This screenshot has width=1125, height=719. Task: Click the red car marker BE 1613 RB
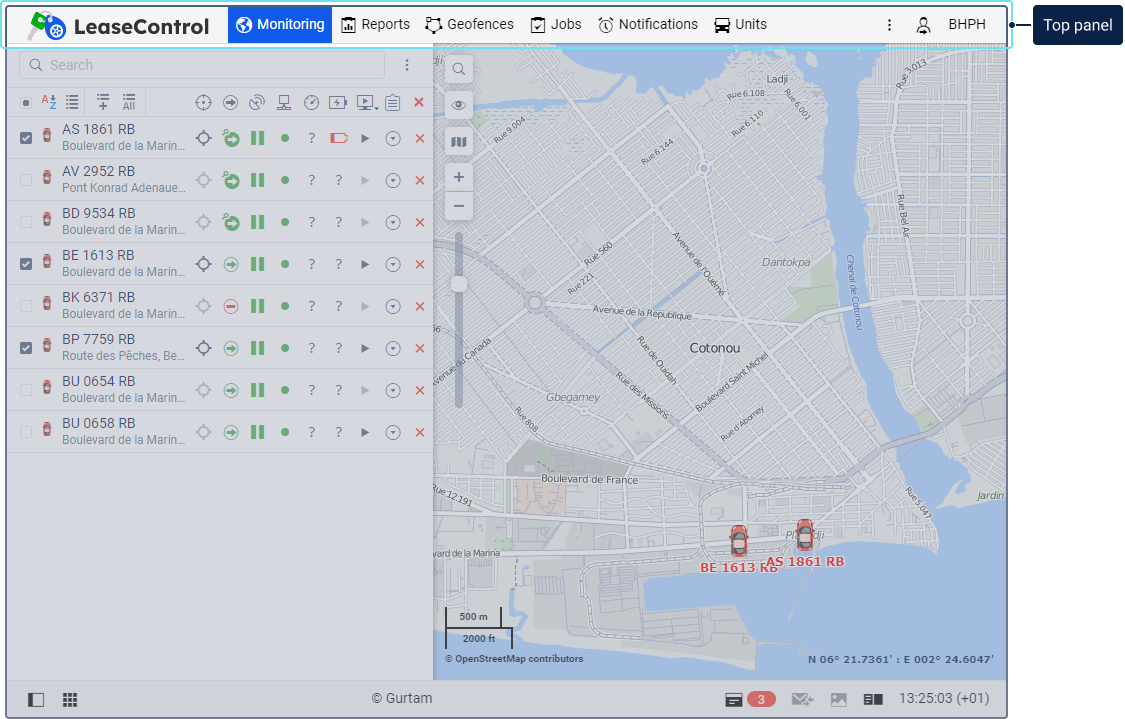click(x=738, y=541)
